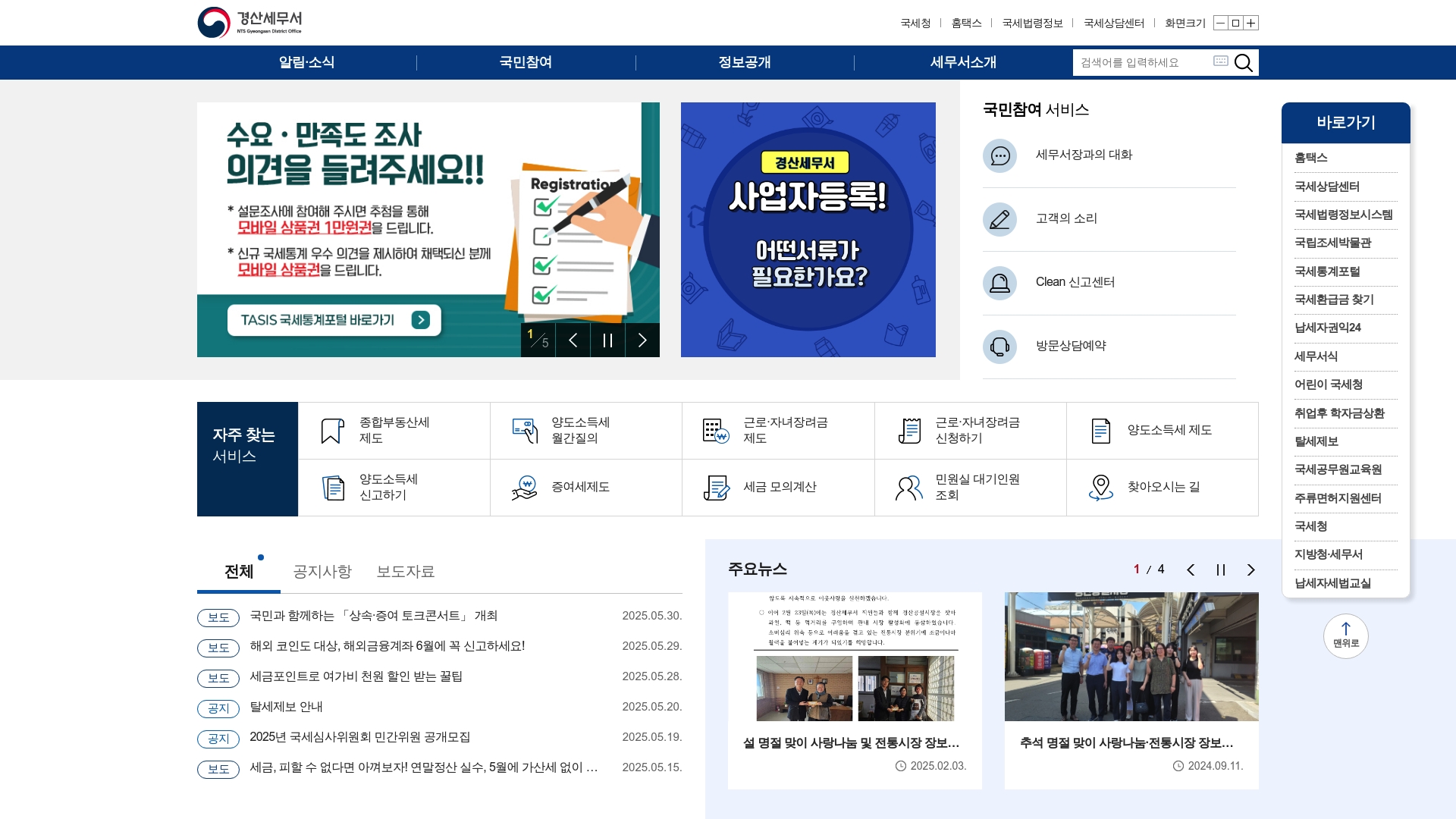Click the screen size increase plus icon

tap(1251, 23)
